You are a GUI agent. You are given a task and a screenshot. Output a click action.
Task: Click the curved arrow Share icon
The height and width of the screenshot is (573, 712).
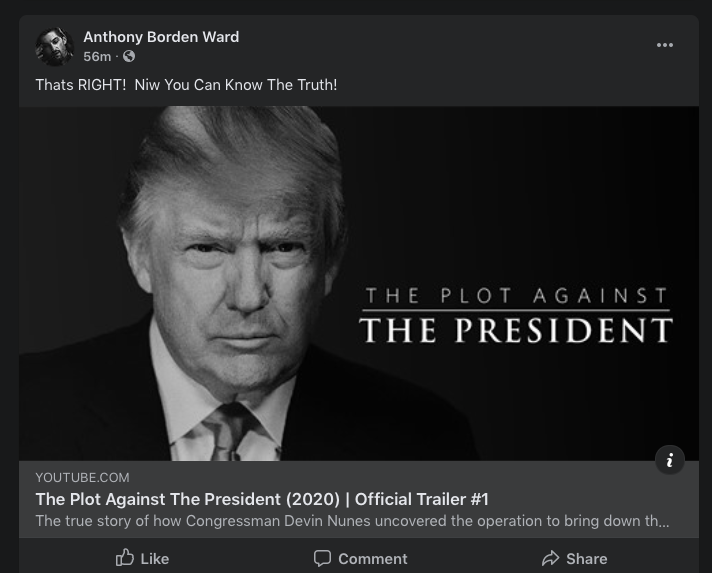click(x=550, y=558)
